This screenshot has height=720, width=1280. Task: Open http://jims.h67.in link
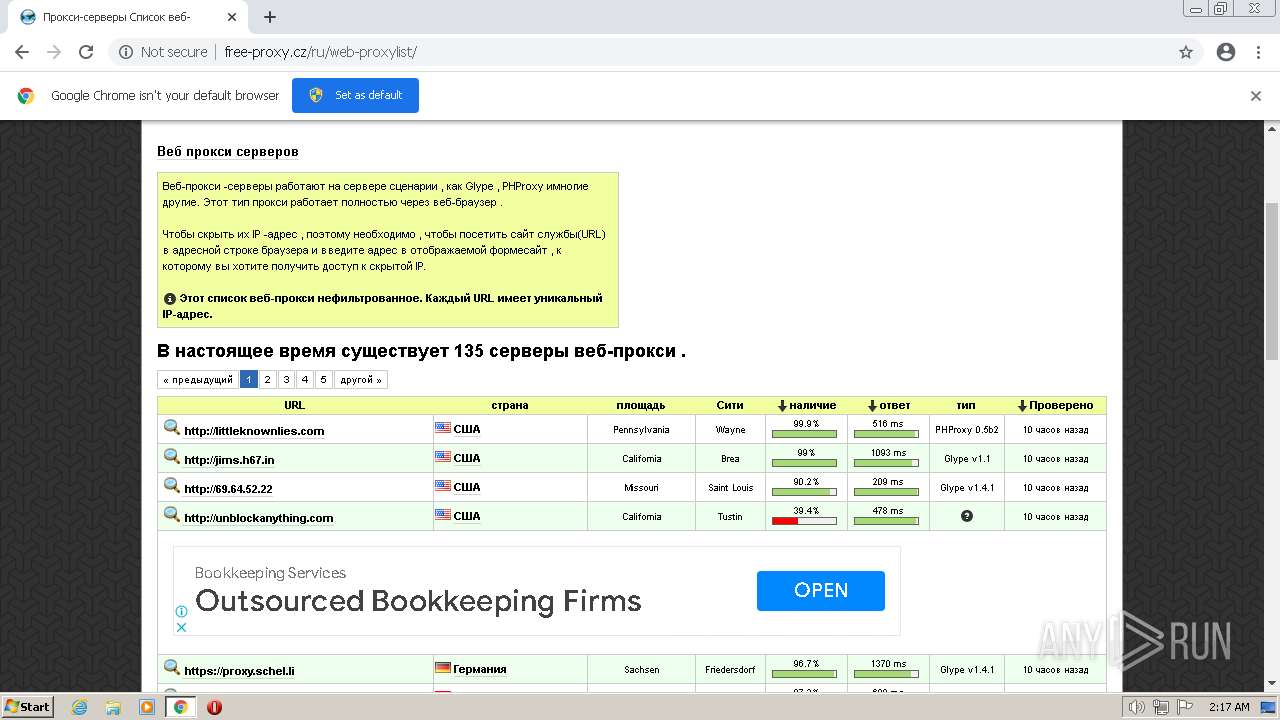(229, 460)
